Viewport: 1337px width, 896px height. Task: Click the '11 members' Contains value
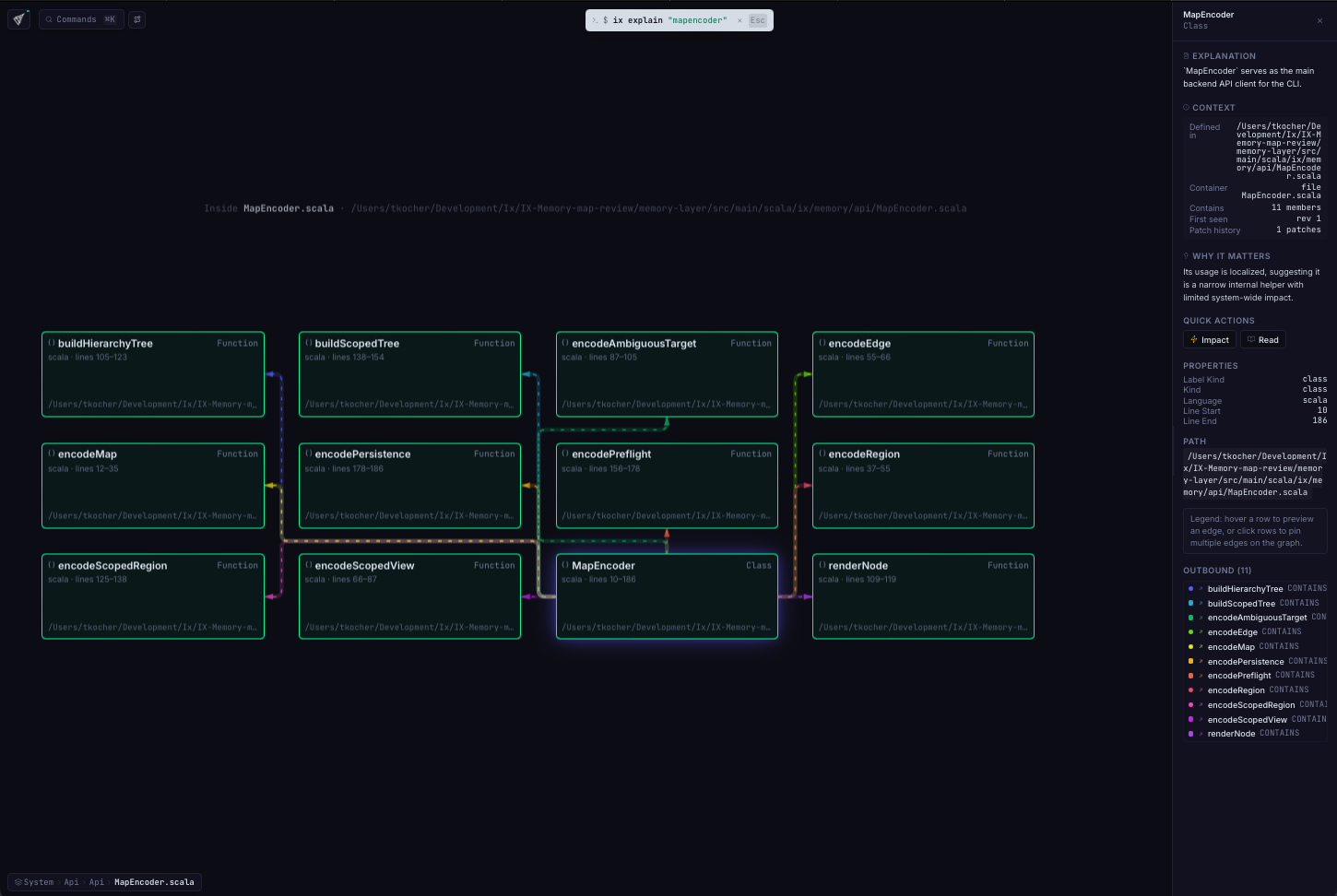tap(1296, 207)
